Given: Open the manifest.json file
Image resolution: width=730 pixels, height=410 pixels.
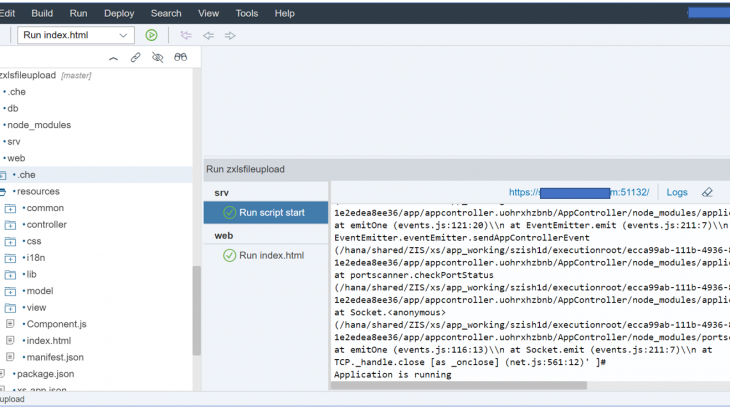Looking at the screenshot, I should pyautogui.click(x=55, y=357).
